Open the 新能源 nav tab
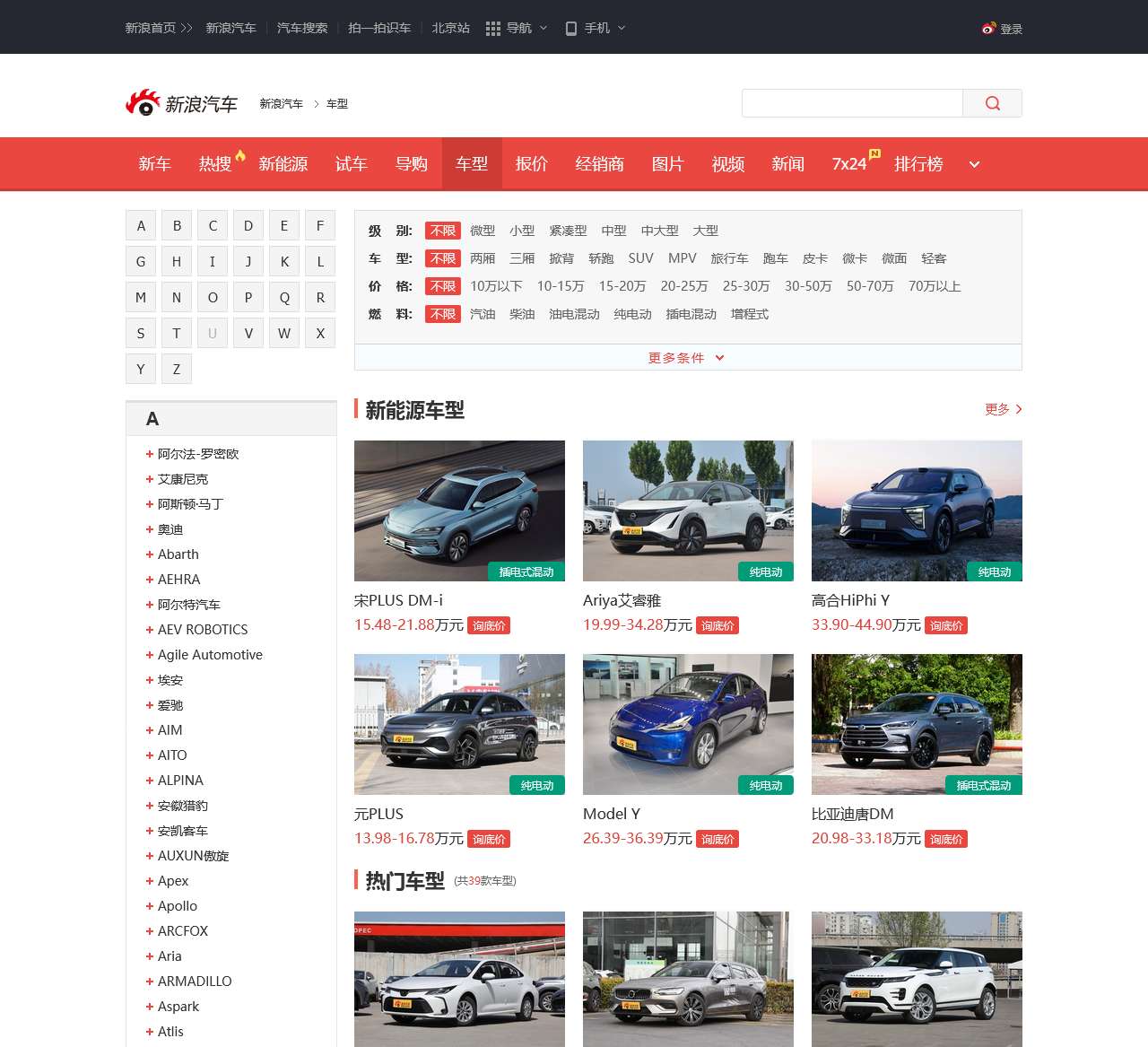 pyautogui.click(x=283, y=164)
